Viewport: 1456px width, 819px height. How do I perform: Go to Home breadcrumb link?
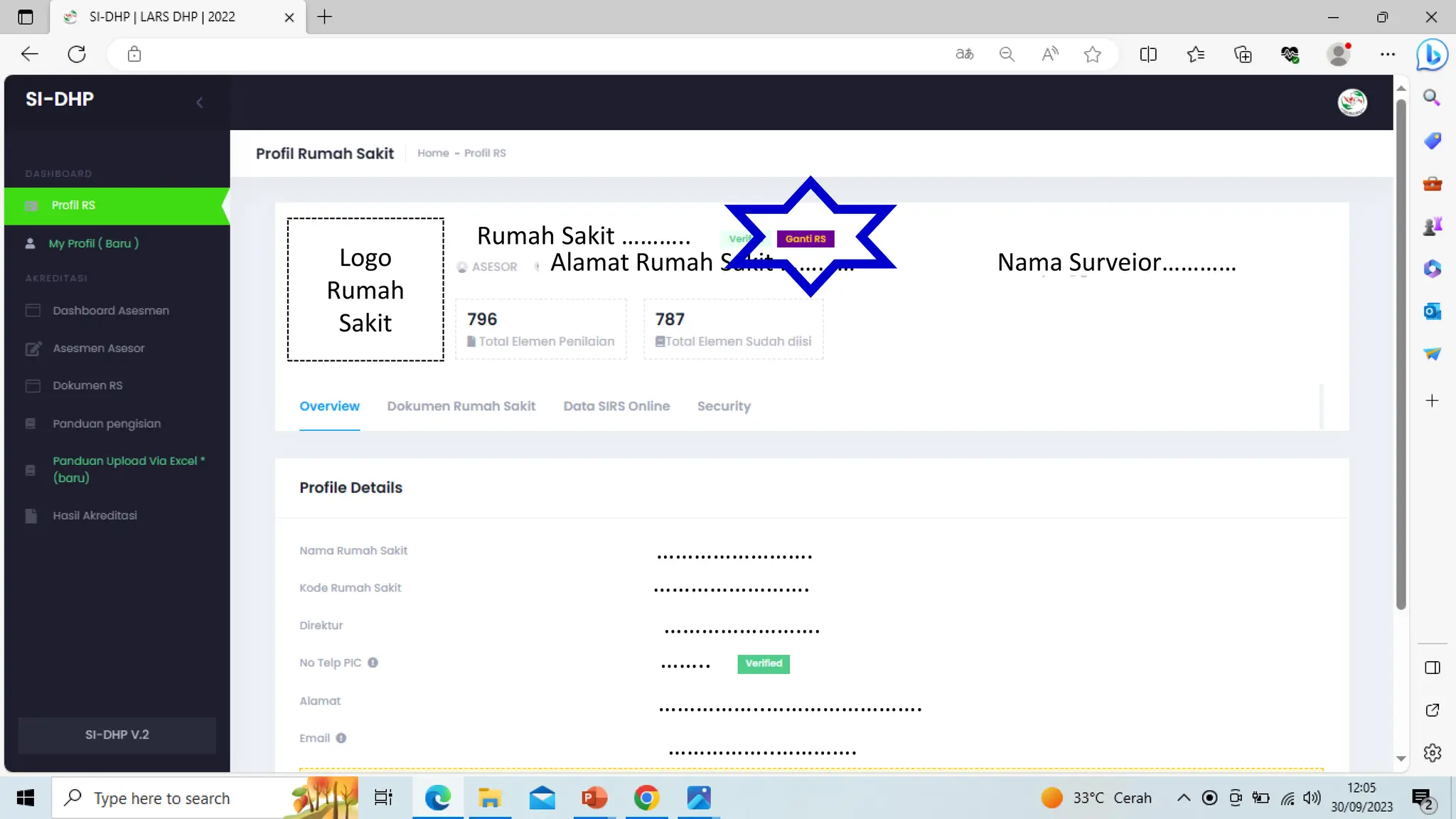pyautogui.click(x=433, y=154)
